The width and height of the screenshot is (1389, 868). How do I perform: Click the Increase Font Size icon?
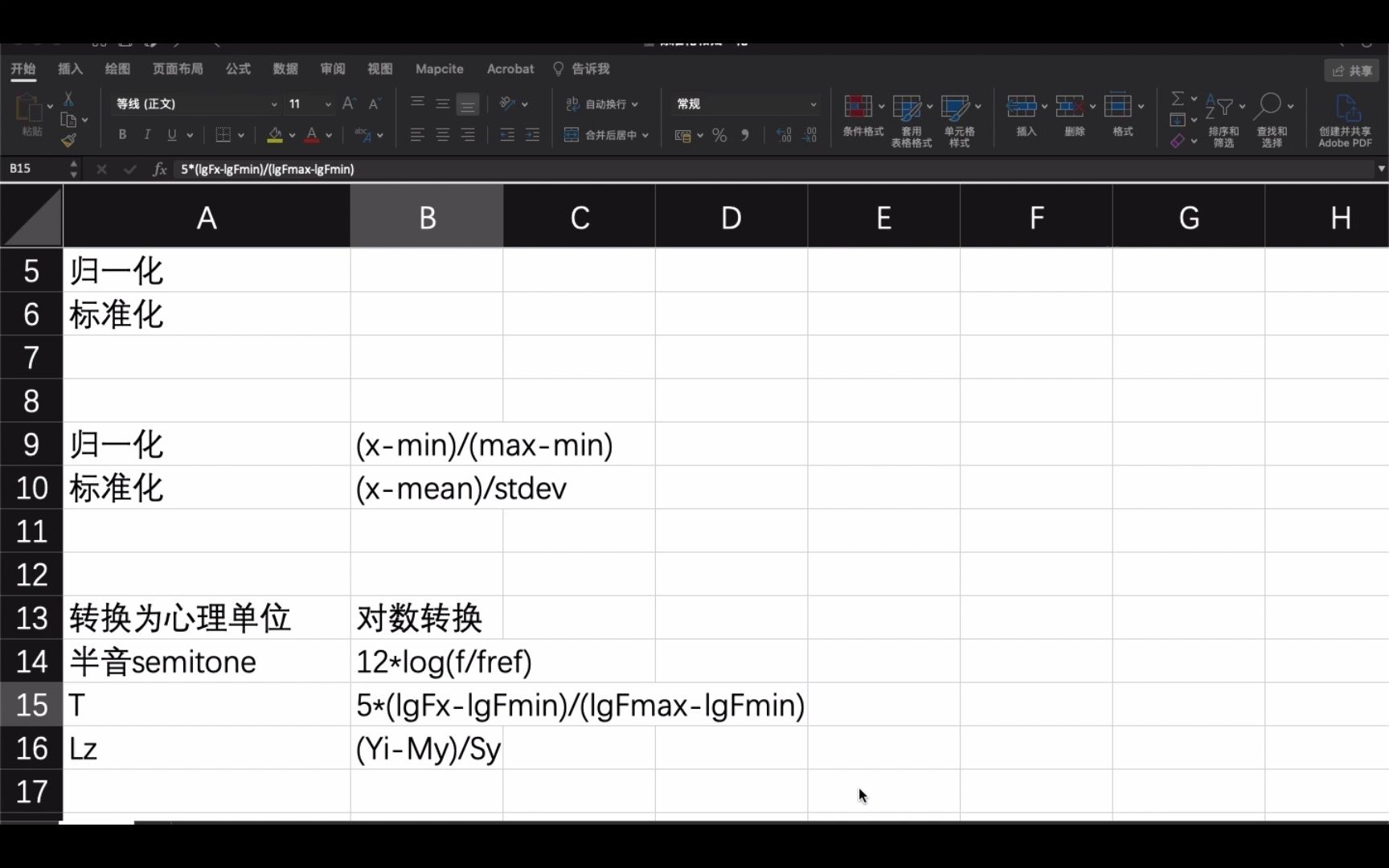tap(349, 104)
